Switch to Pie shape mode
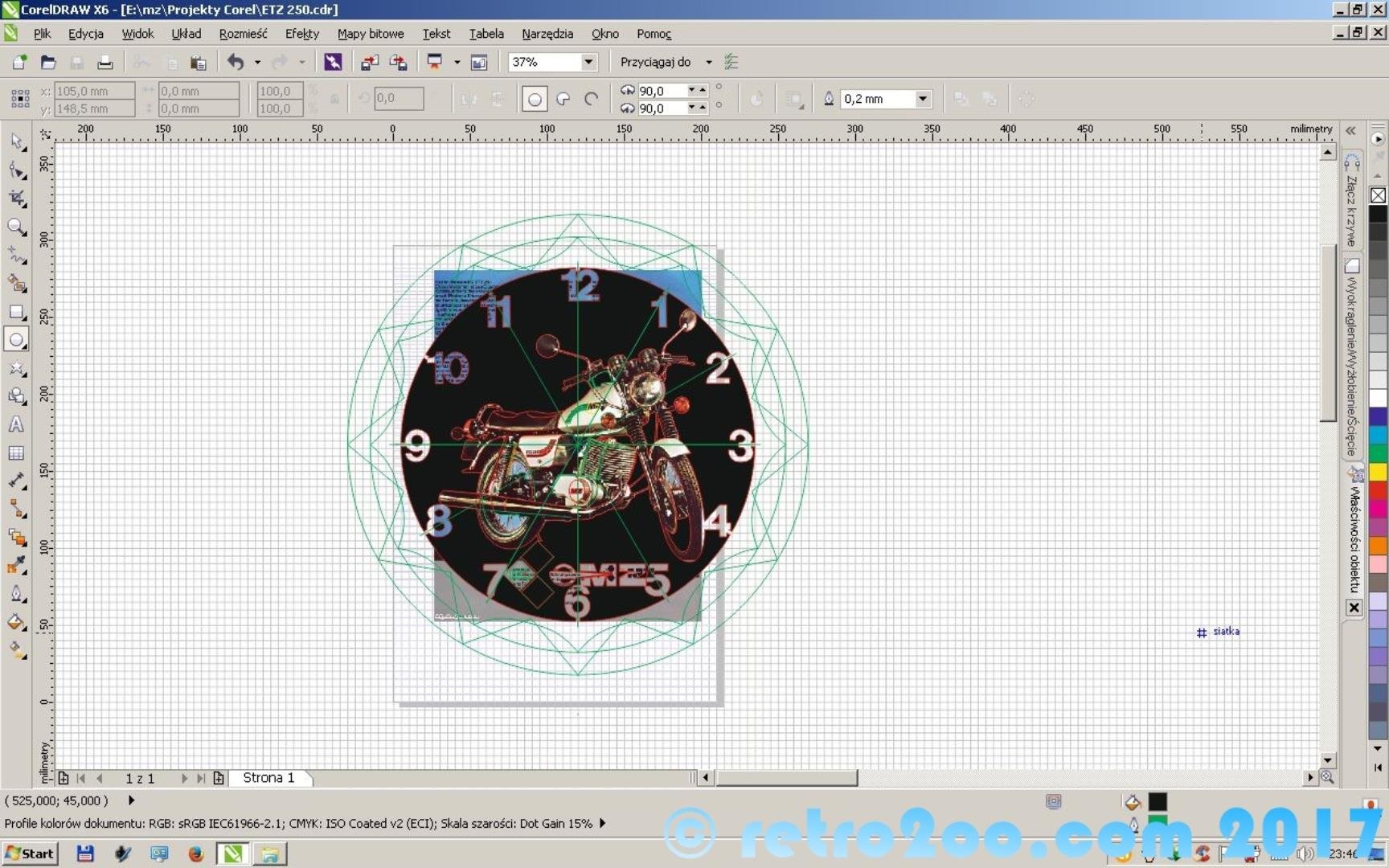This screenshot has height=868, width=1389. [x=563, y=100]
